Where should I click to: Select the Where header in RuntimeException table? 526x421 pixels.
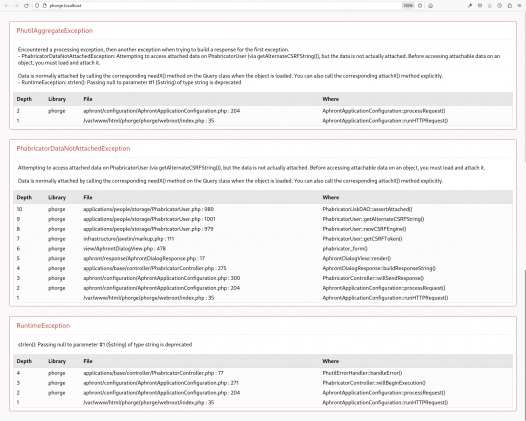click(x=330, y=361)
